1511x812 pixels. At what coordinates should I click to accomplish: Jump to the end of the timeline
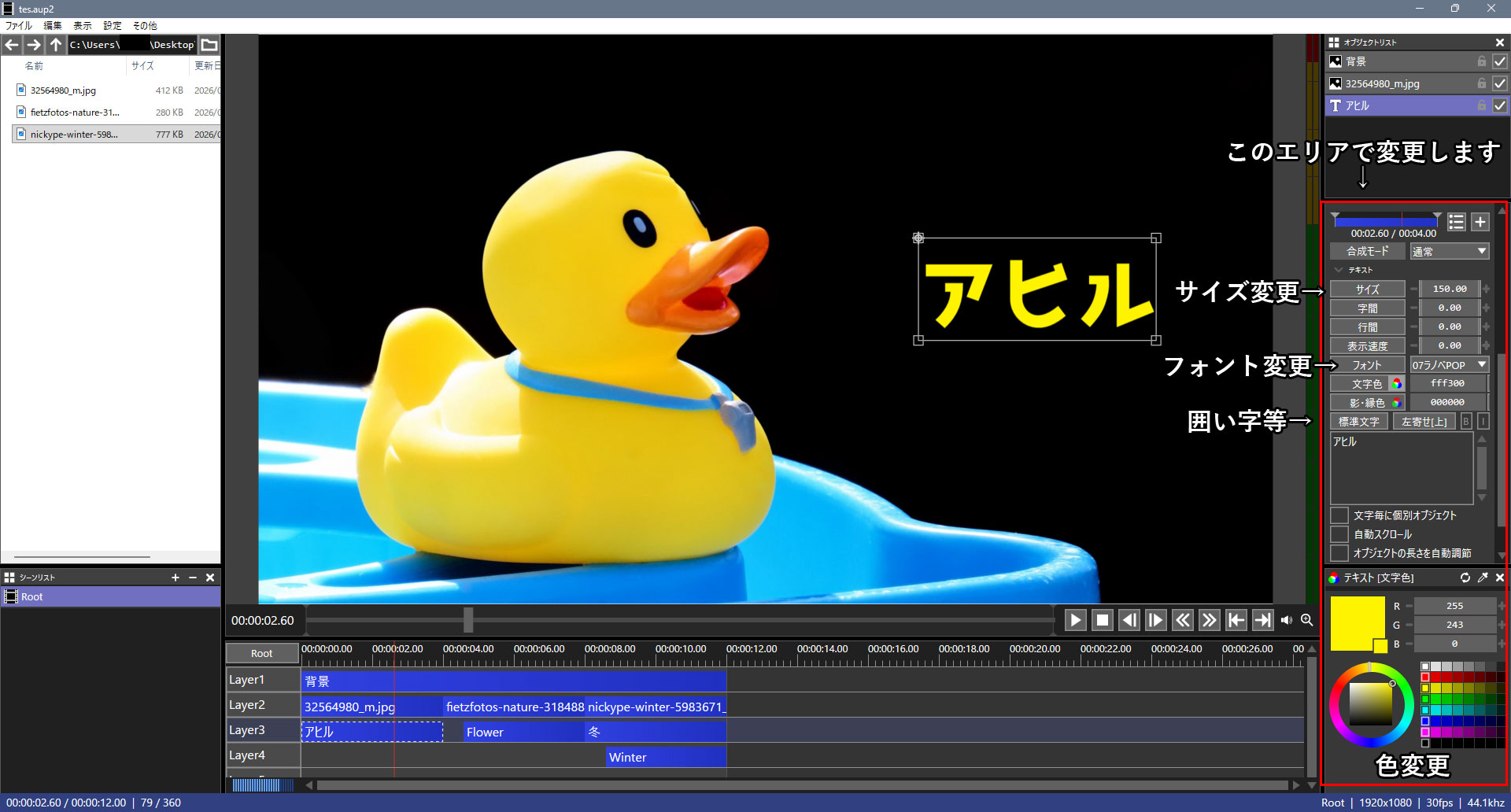click(x=1262, y=620)
